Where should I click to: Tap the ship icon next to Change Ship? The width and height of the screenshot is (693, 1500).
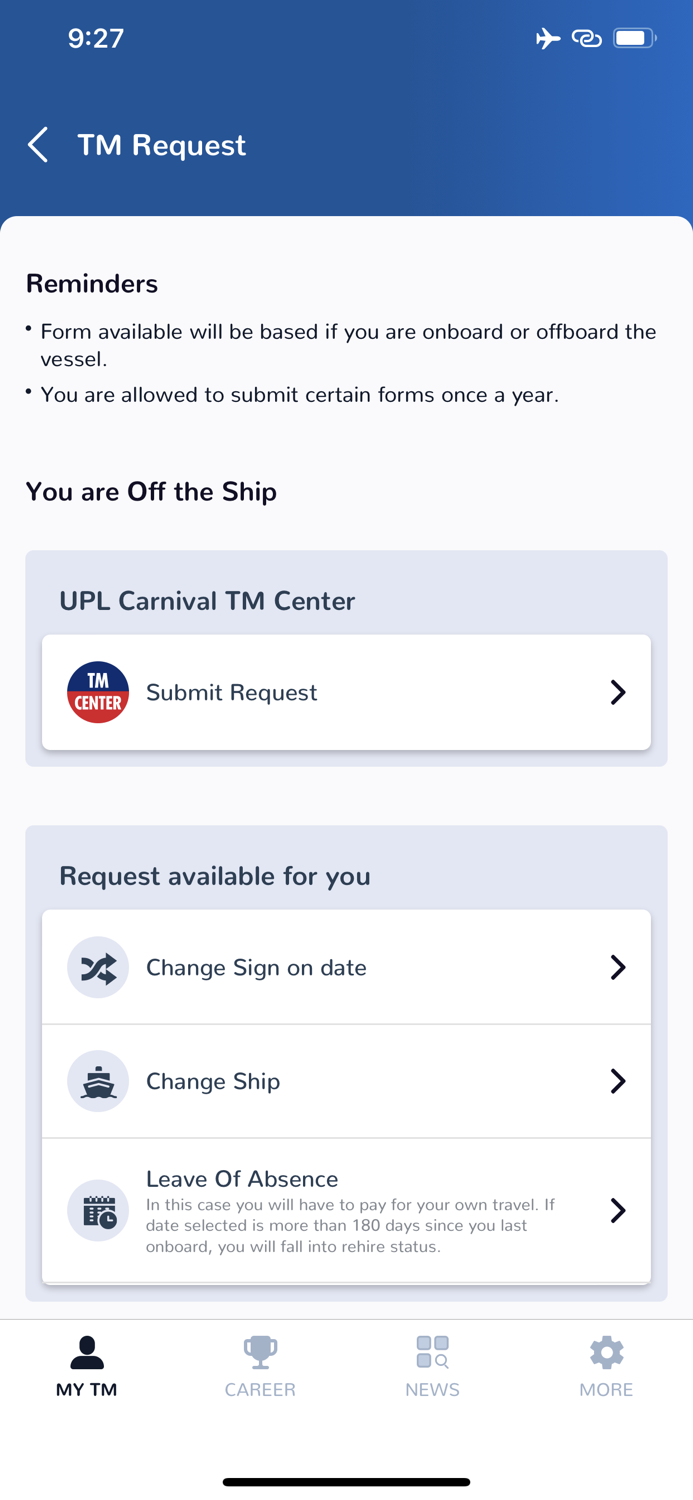pyautogui.click(x=97, y=1081)
